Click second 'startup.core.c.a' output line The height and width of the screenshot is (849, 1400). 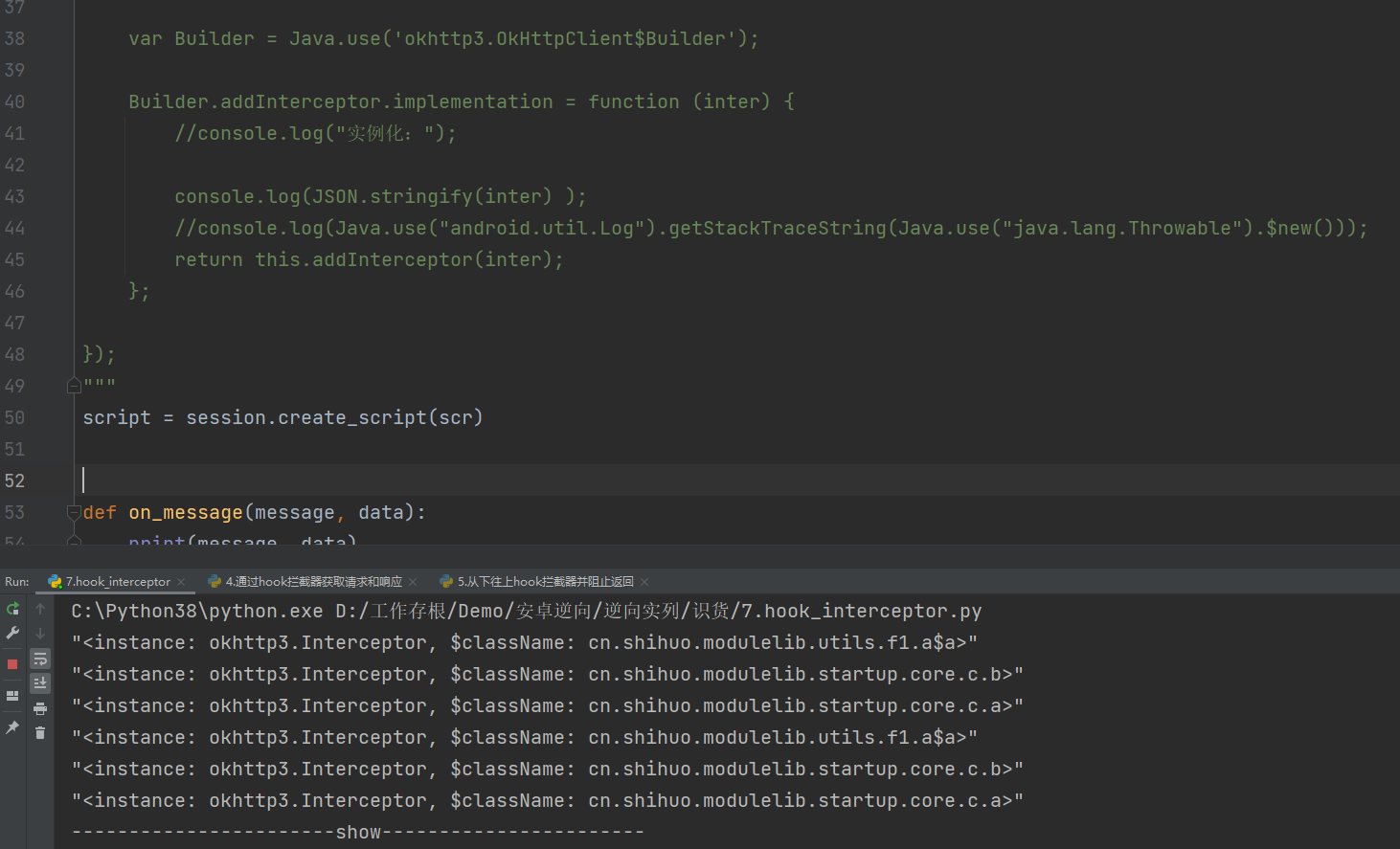pos(548,800)
